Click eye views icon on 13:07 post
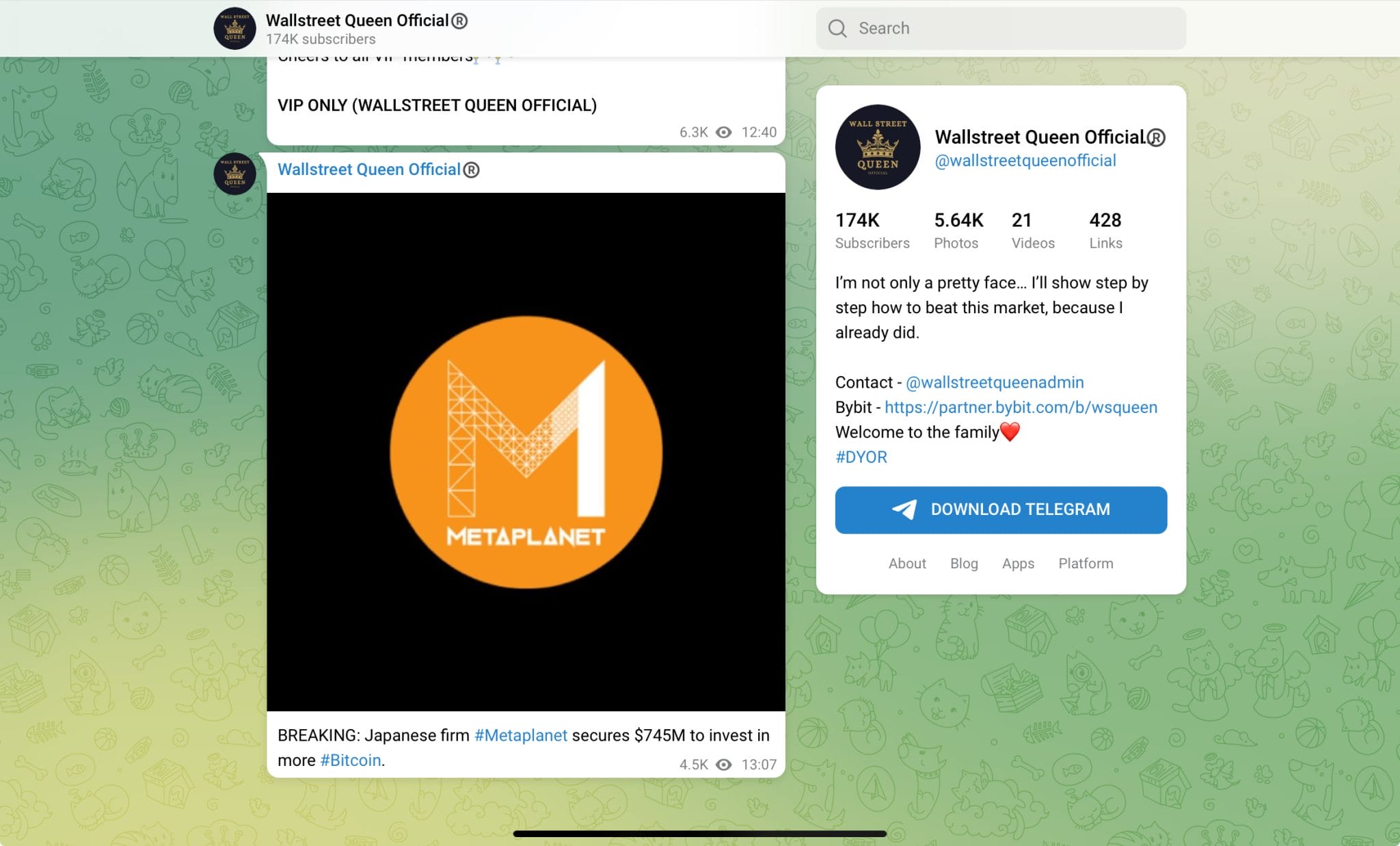 tap(723, 765)
